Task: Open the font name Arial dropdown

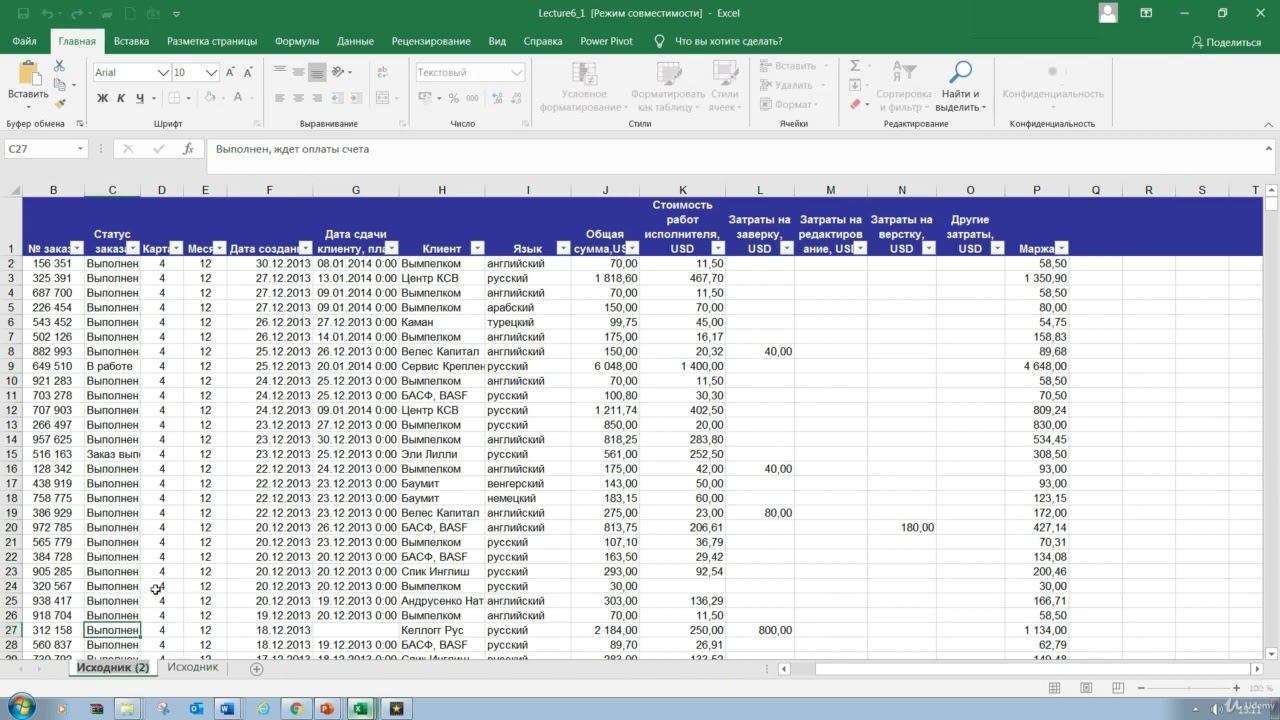Action: coord(163,73)
